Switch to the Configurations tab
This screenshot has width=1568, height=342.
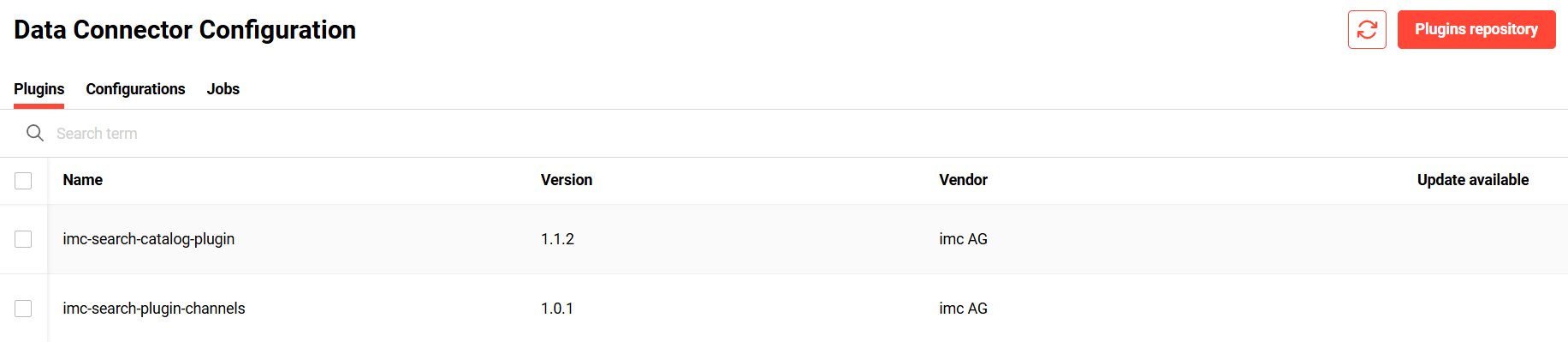(135, 89)
